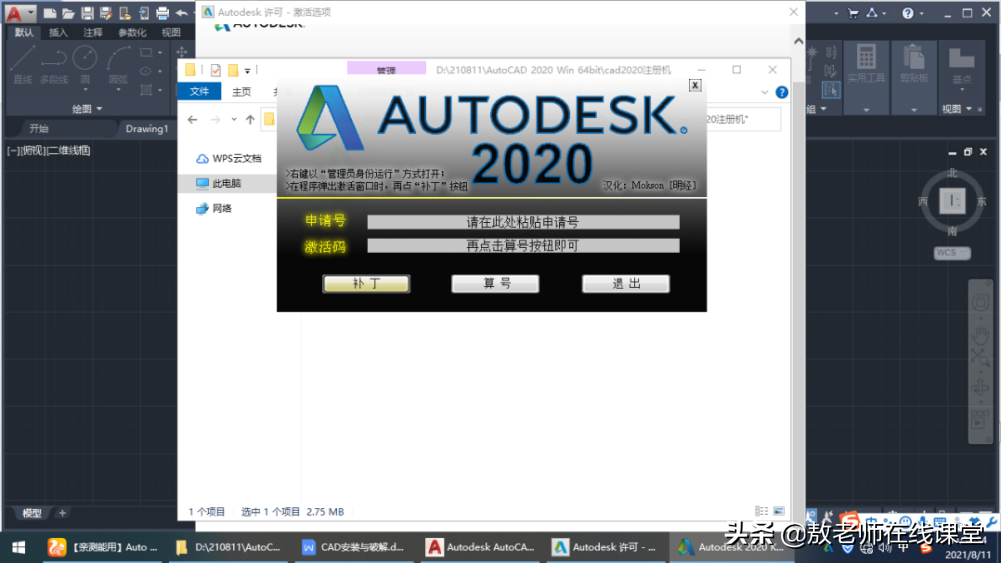This screenshot has width=1001, height=563.
Task: Click the 剪贴板 paste icon
Action: 914,57
